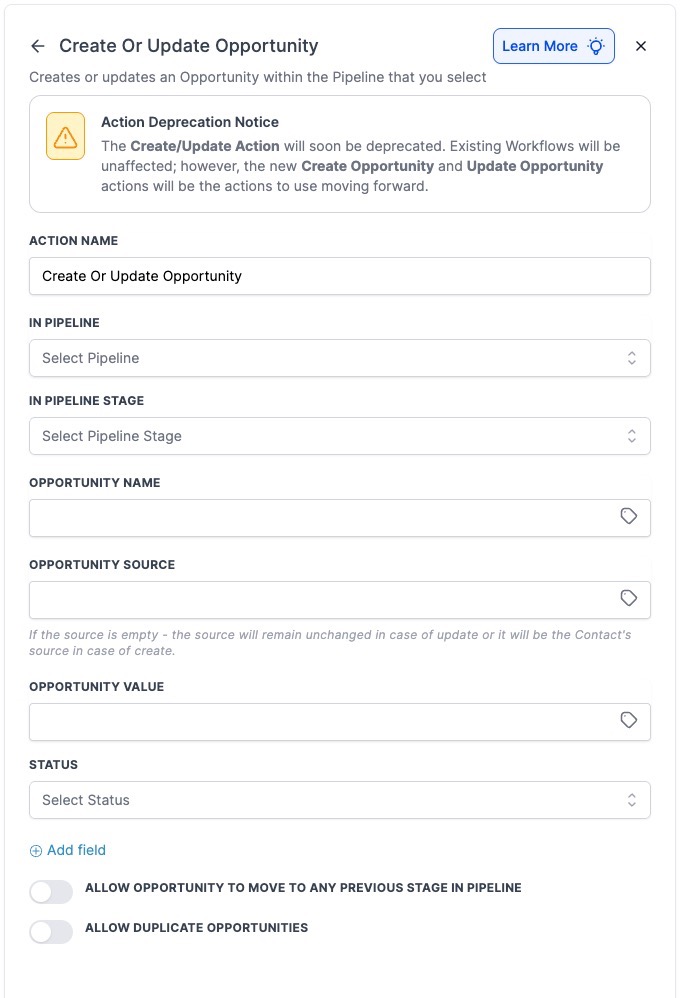This screenshot has width=684, height=998.
Task: Enable moving opportunity to previous stage
Action: tap(51, 892)
